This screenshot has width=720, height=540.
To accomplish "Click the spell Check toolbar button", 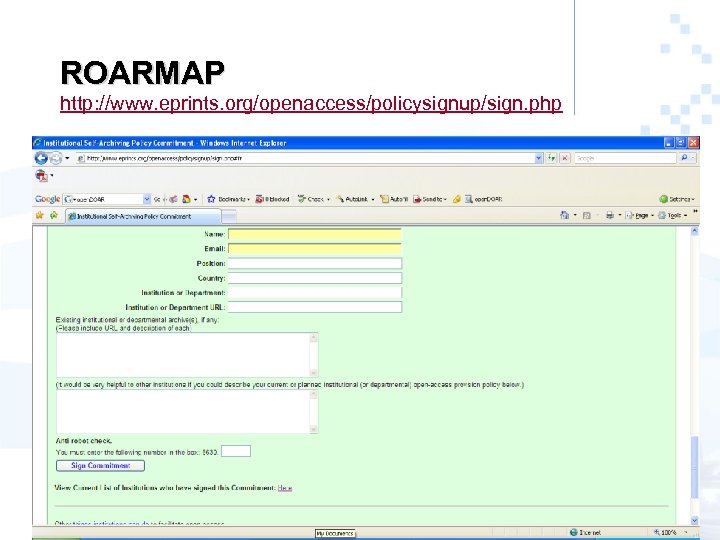I will click(x=314, y=199).
